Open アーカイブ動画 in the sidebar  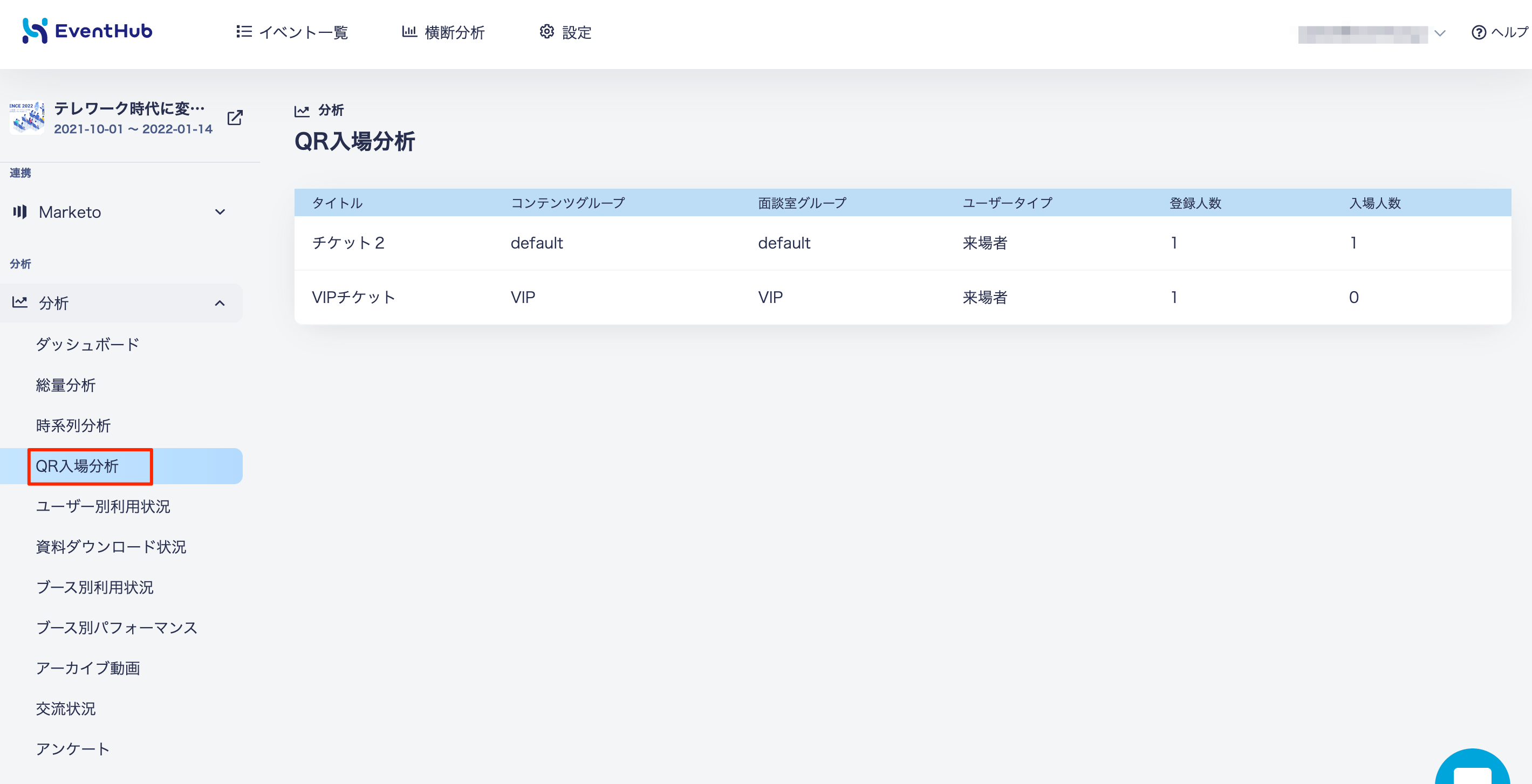click(x=88, y=668)
